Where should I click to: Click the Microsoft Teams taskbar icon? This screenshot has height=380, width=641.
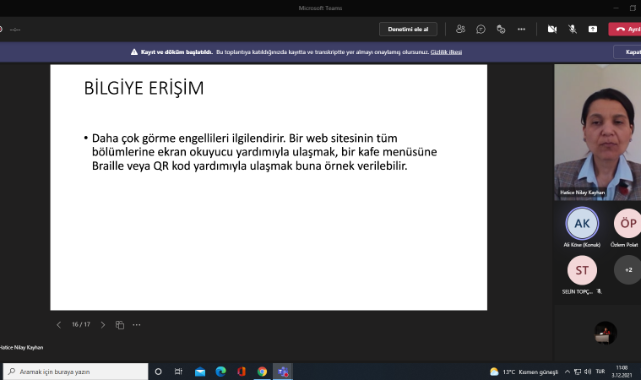tap(283, 371)
